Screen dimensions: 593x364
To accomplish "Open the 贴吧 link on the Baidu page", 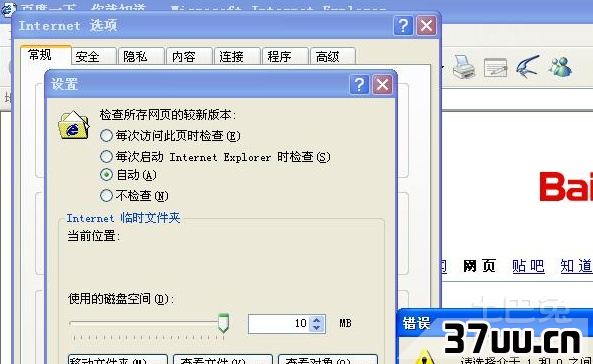I will (x=528, y=266).
